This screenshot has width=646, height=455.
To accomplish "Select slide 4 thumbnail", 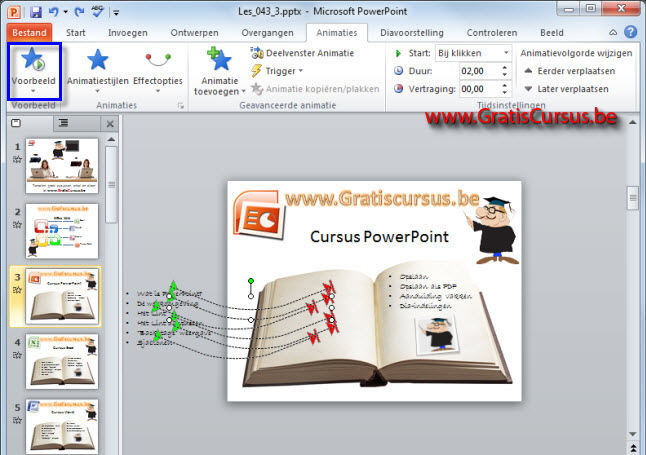I will click(62, 361).
